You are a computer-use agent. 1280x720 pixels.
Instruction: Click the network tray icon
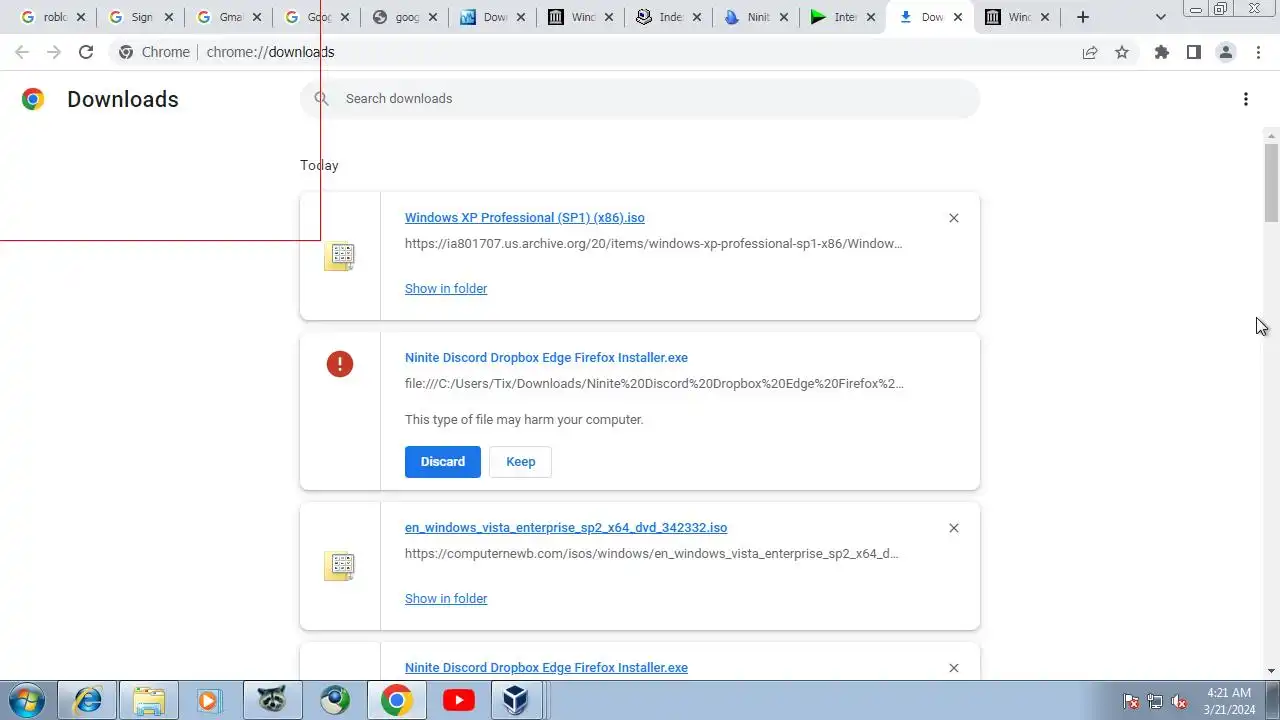[x=1155, y=701]
